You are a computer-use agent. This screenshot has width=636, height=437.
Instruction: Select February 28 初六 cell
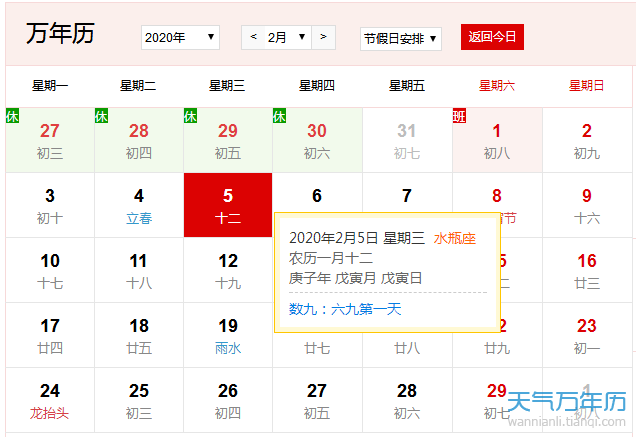pos(407,400)
